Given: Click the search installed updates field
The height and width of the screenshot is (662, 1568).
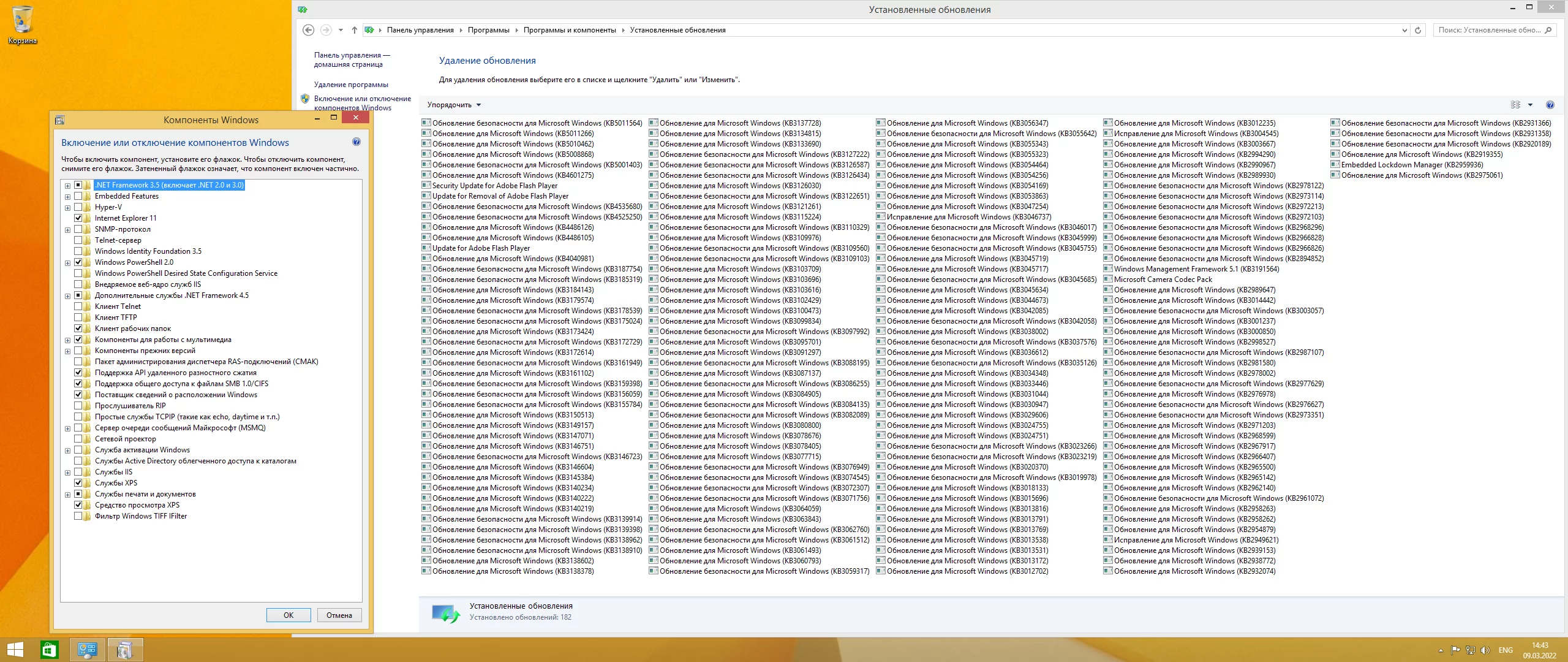Looking at the screenshot, I should (x=1488, y=30).
